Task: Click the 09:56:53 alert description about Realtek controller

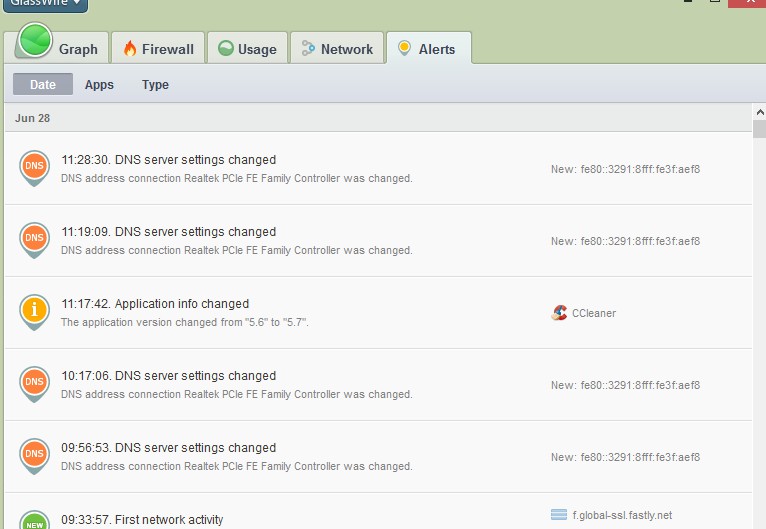Action: [236, 466]
